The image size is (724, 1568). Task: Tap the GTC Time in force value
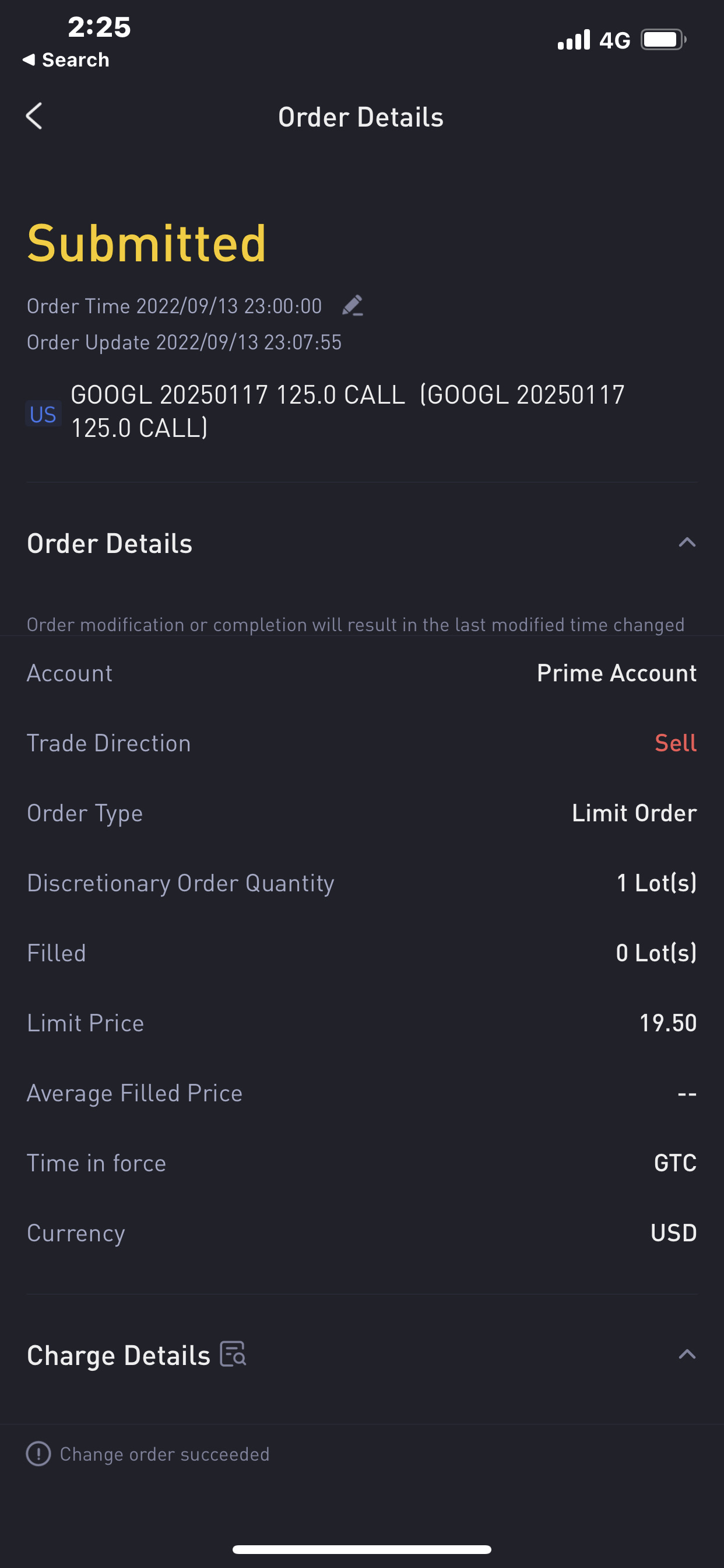point(676,1163)
